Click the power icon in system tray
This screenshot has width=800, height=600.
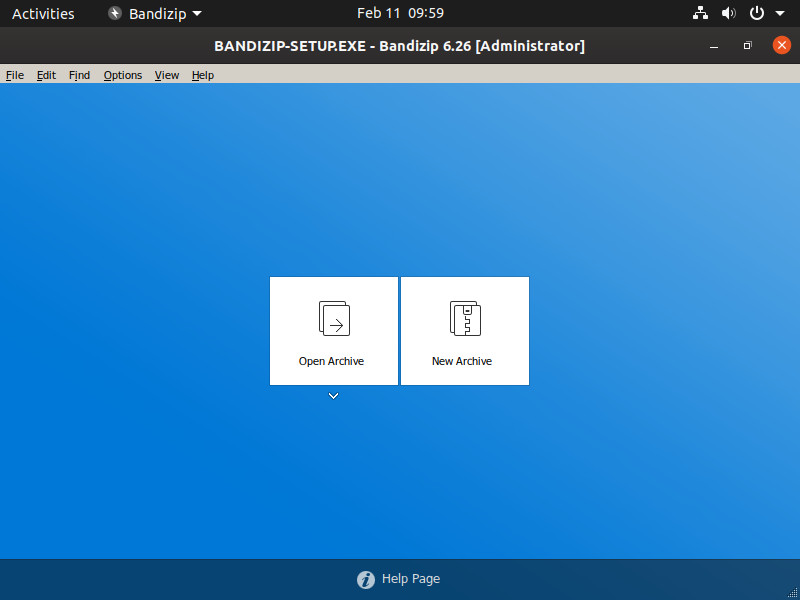tap(757, 14)
